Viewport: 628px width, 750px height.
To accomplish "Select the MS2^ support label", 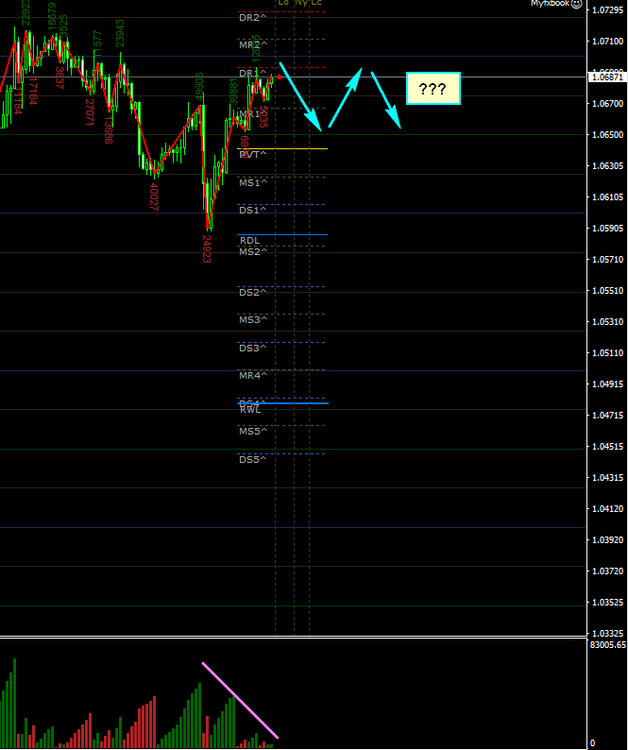I will (x=253, y=252).
